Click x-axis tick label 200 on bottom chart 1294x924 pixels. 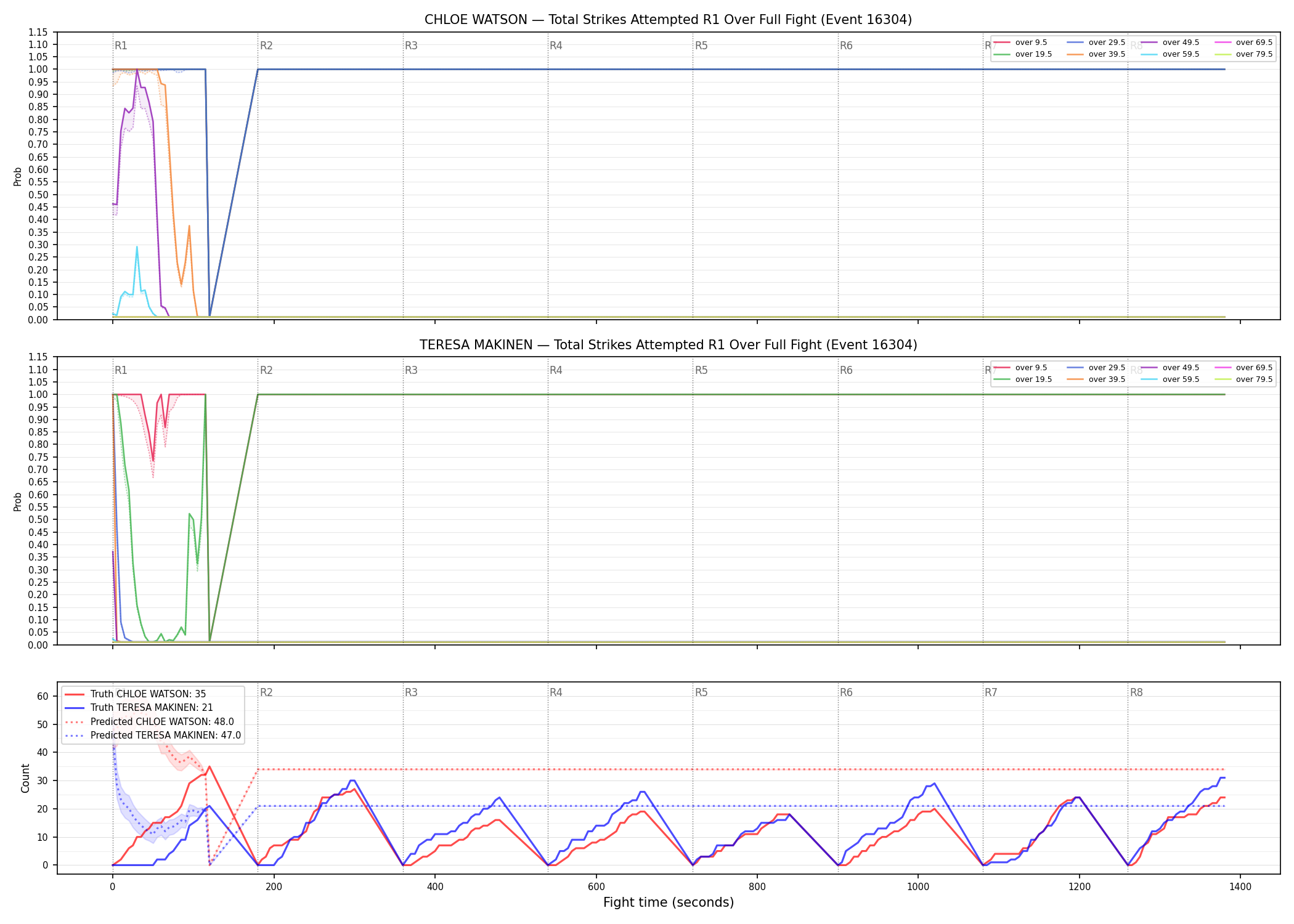(274, 887)
